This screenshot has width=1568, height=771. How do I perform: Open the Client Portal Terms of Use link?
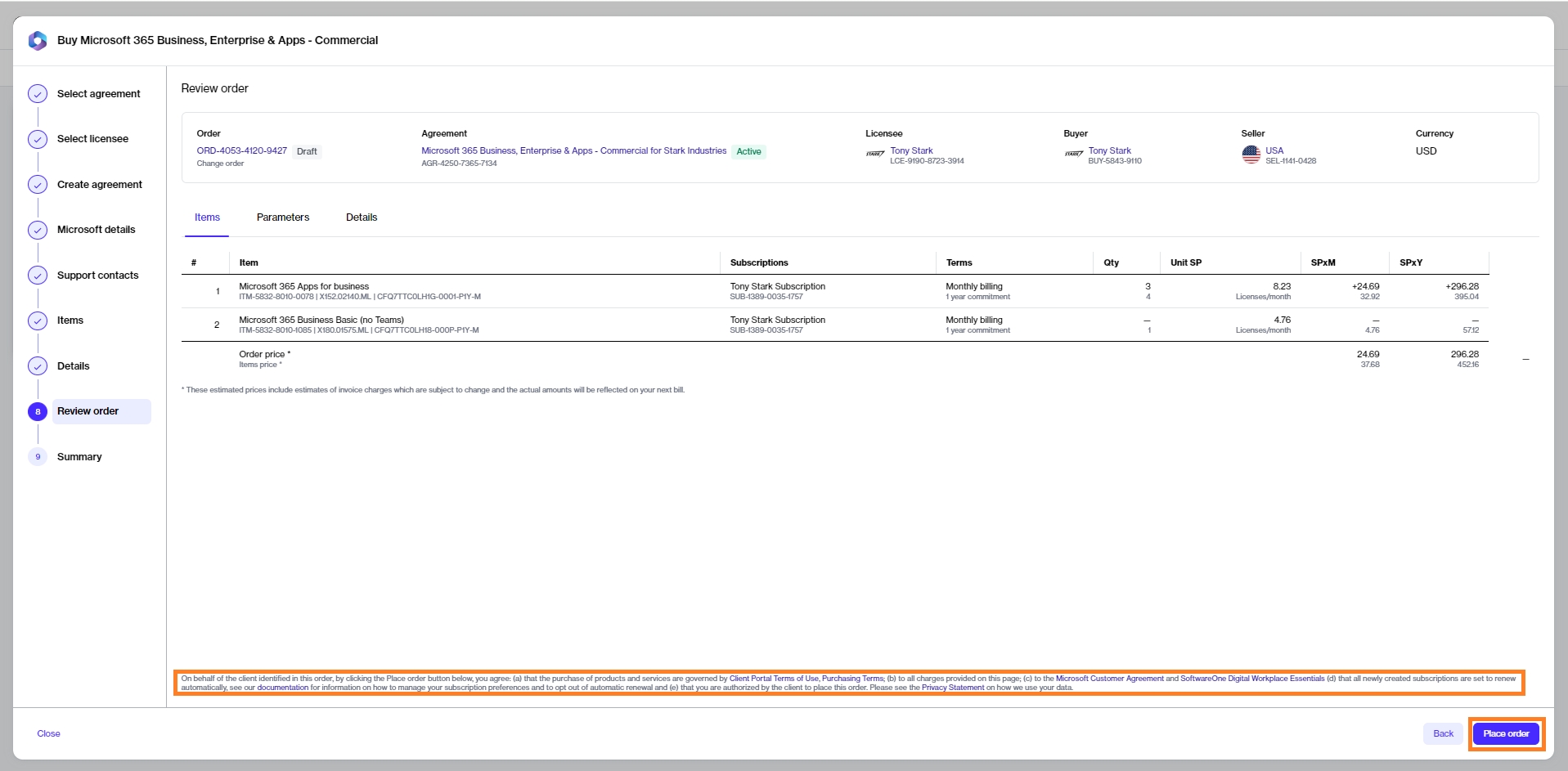(773, 679)
